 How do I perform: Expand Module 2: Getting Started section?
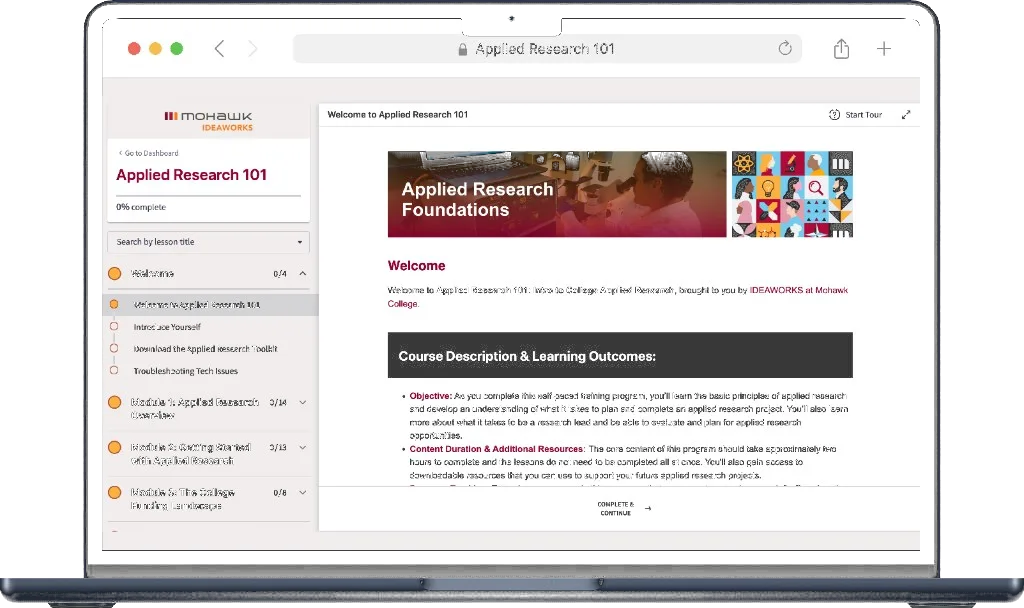click(303, 448)
